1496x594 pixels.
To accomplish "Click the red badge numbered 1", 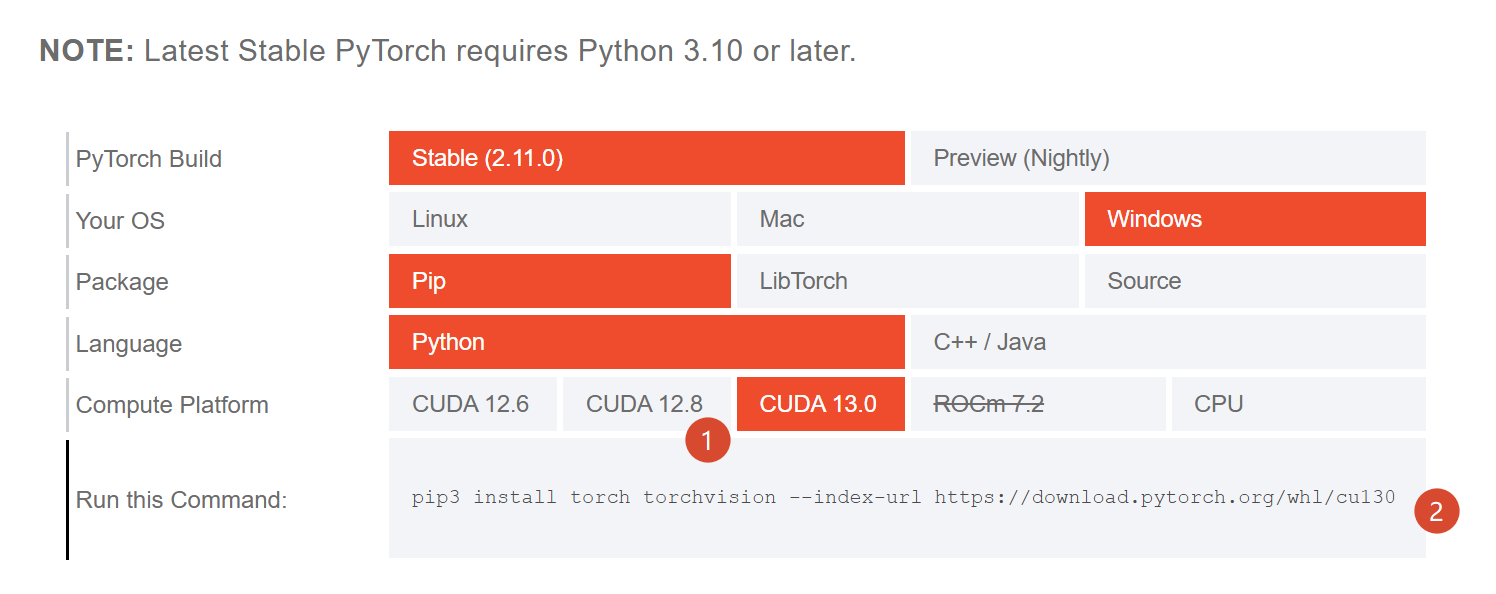I will pyautogui.click(x=708, y=441).
